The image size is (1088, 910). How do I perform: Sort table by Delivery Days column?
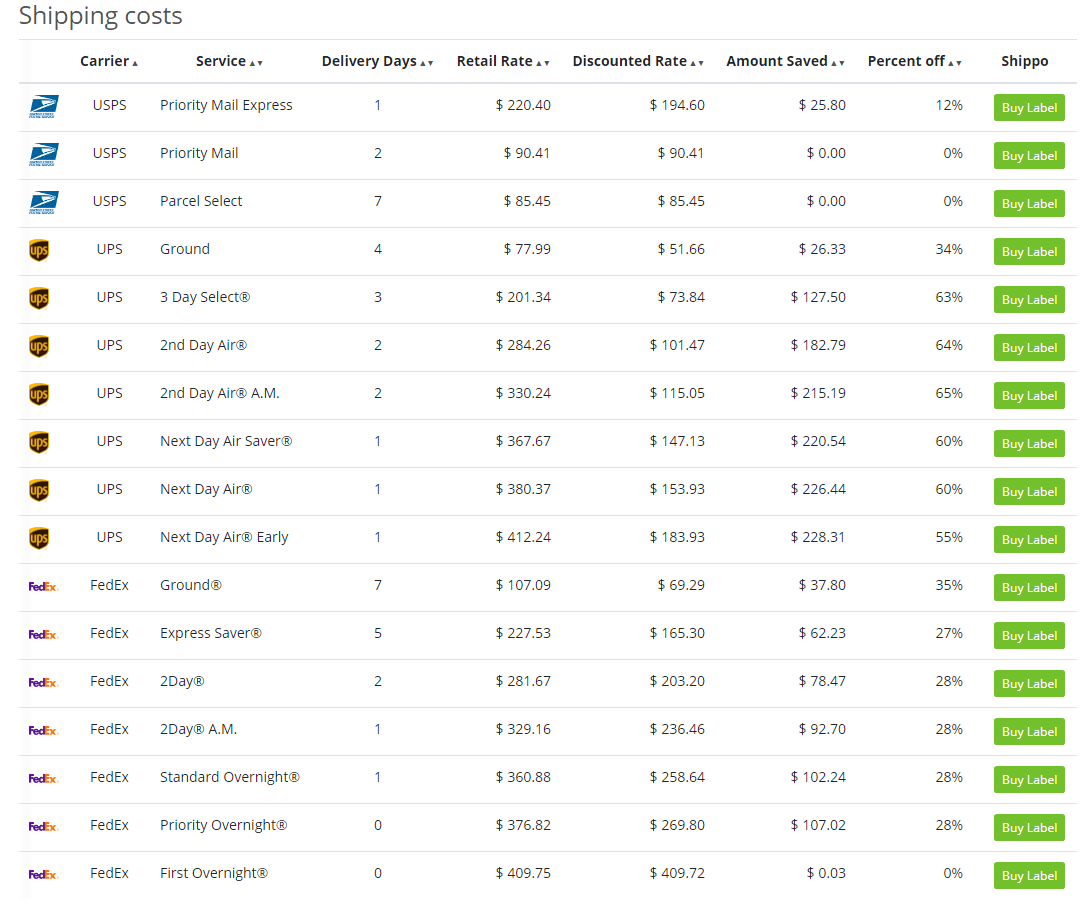click(x=377, y=61)
